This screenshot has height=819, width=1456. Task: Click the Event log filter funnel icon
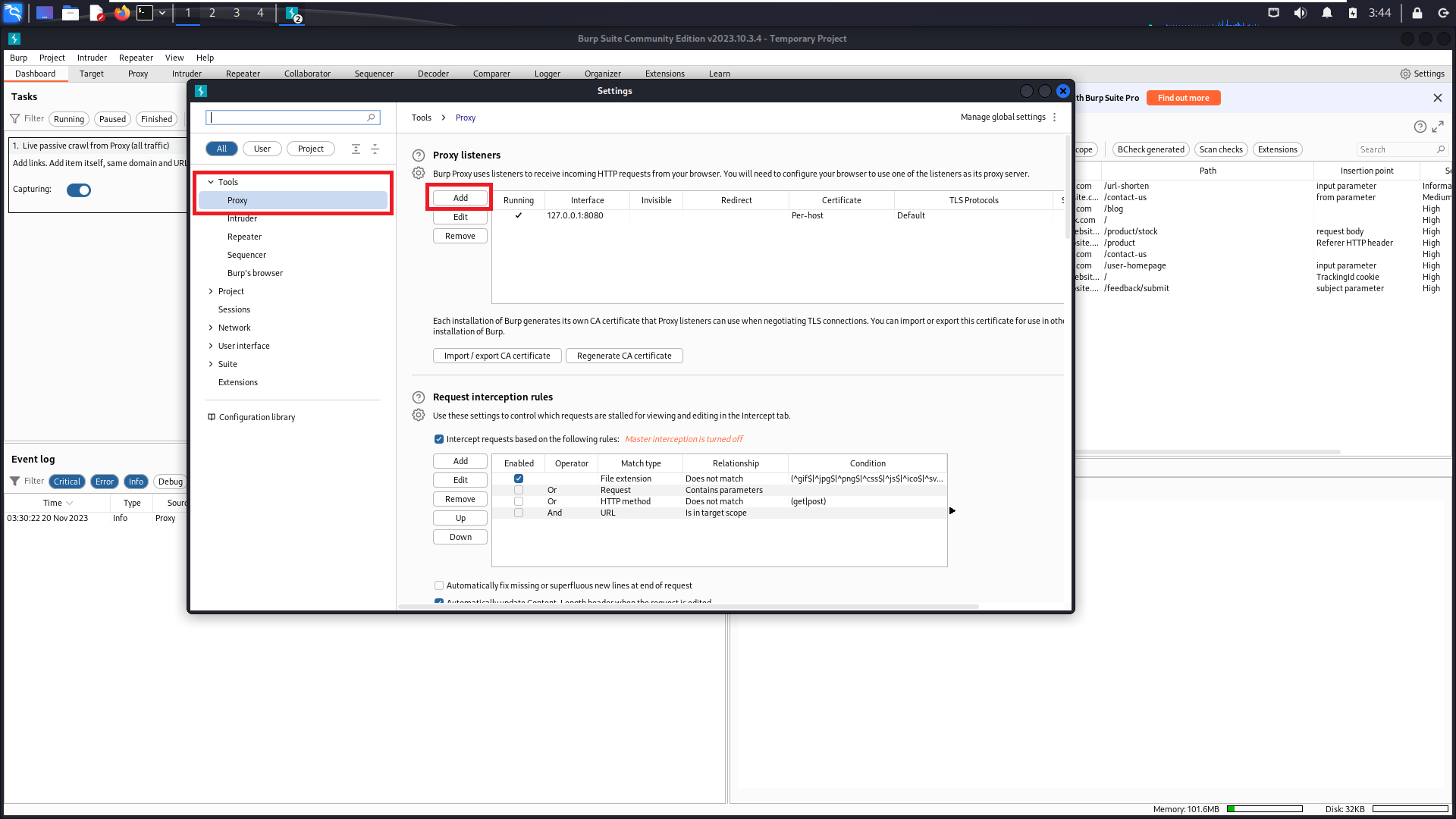[14, 481]
